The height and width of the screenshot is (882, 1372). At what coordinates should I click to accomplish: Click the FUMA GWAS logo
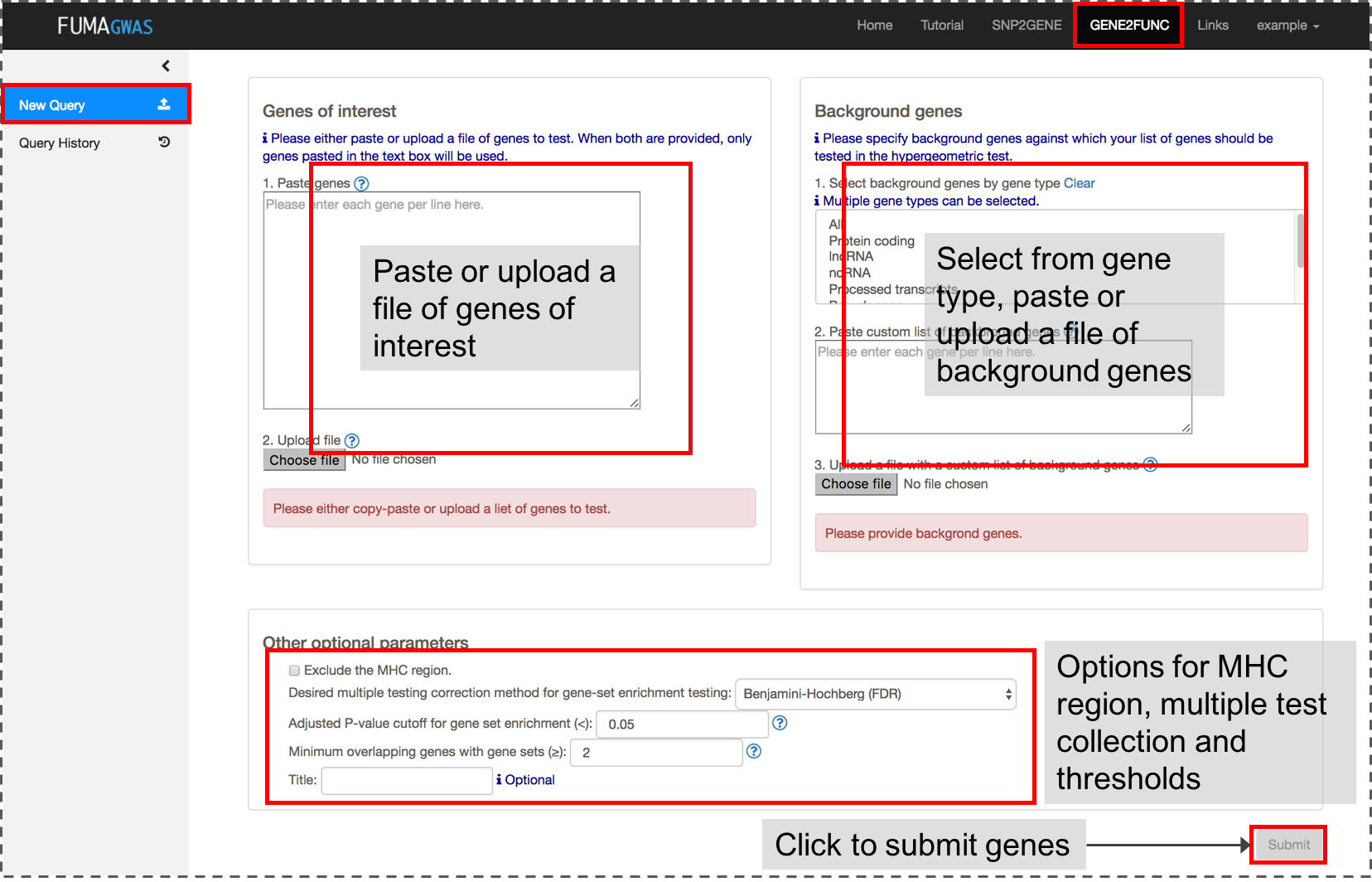click(x=105, y=27)
